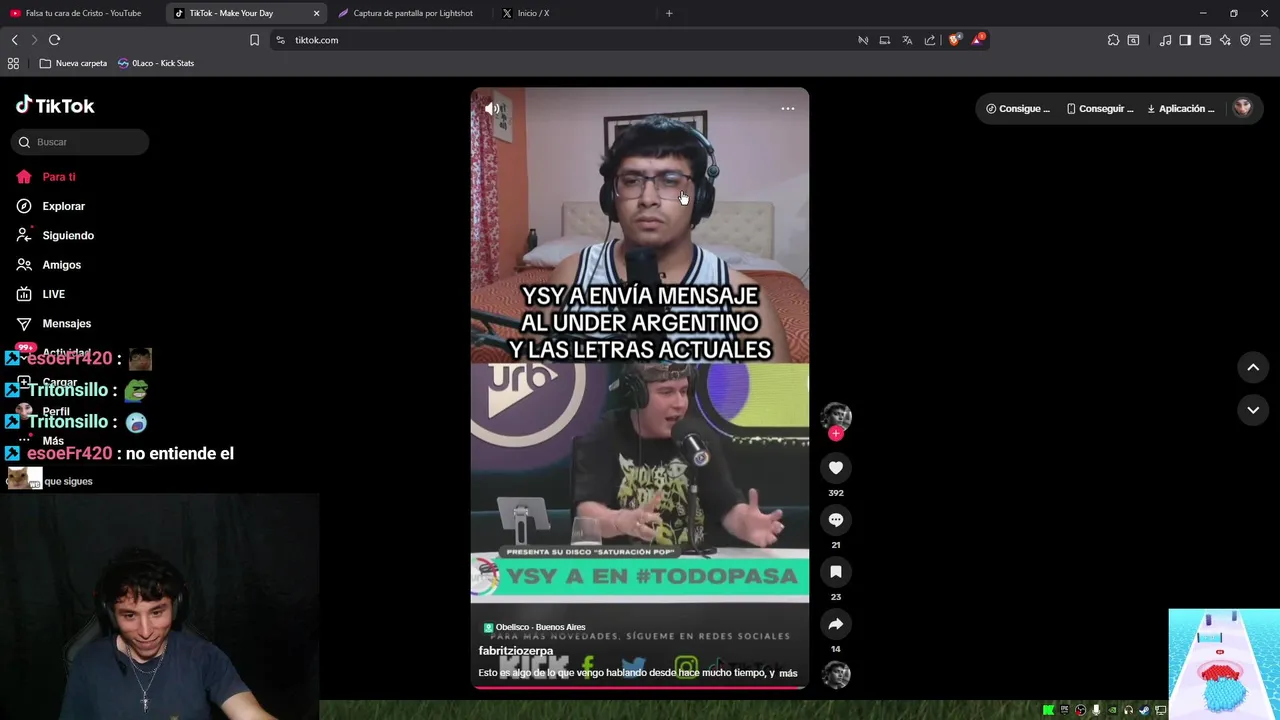Image resolution: width=1280 pixels, height=720 pixels.
Task: Go to next video with down chevron
Action: [1253, 410]
